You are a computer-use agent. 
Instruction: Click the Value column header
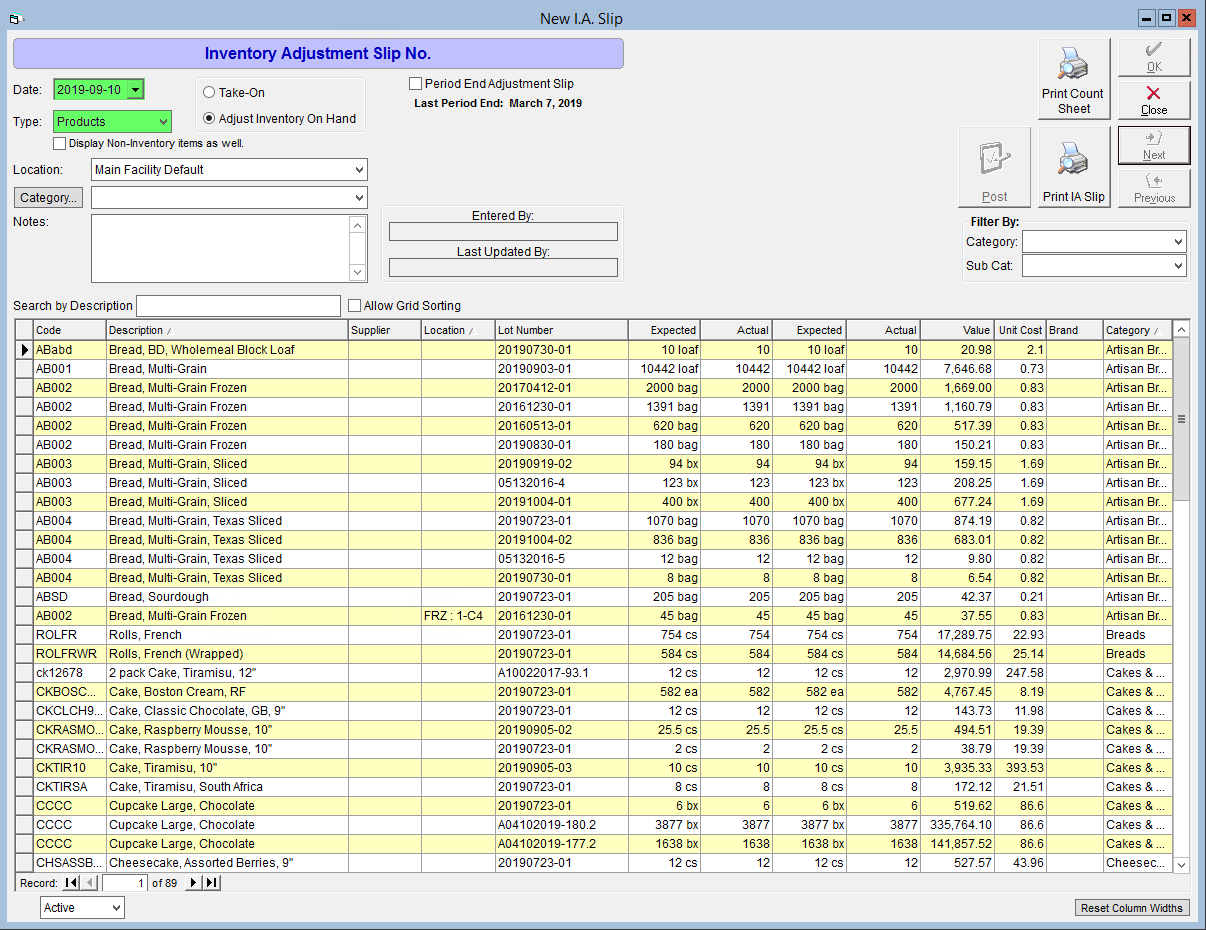[958, 330]
